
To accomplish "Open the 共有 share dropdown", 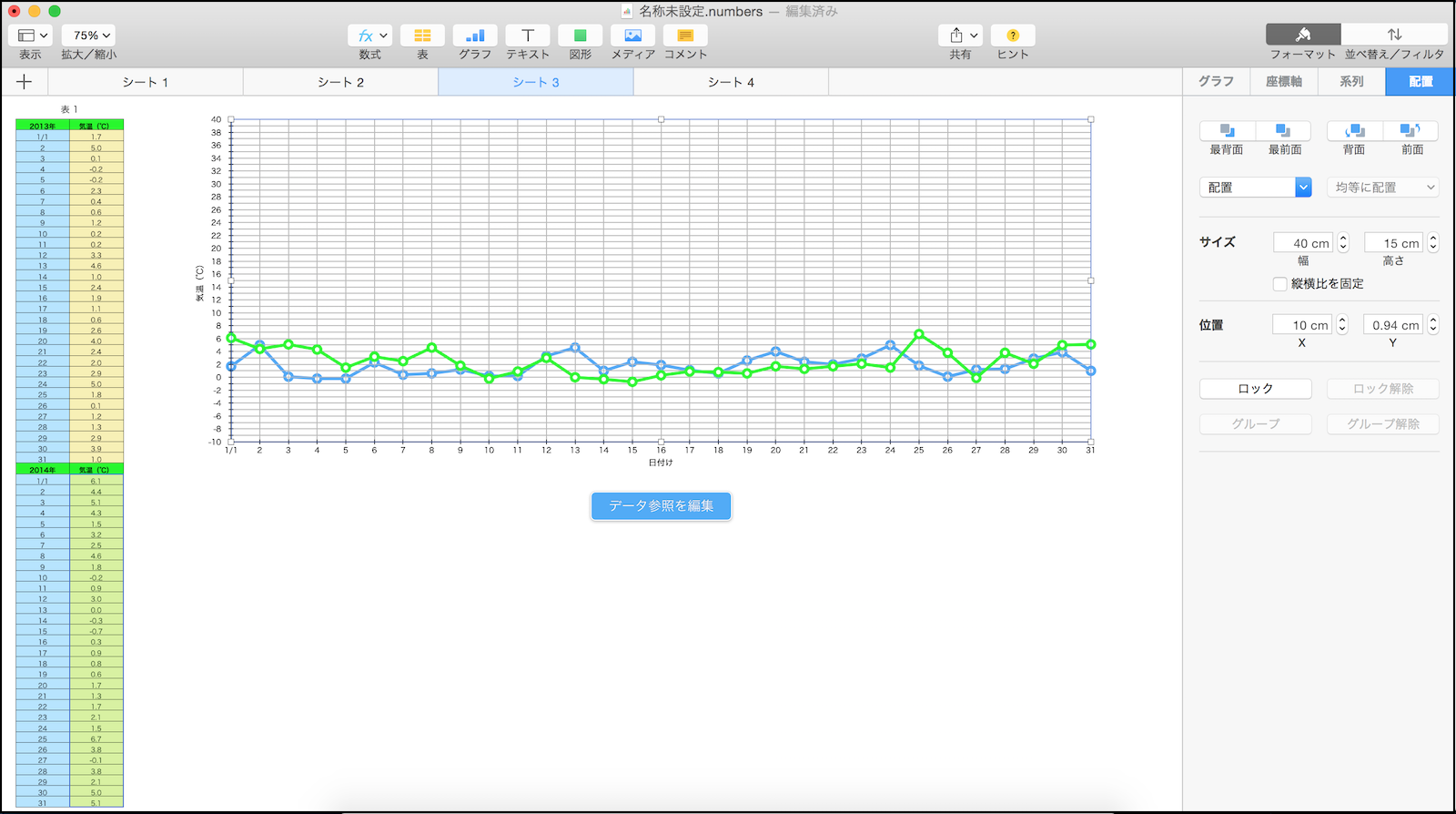I will click(963, 36).
